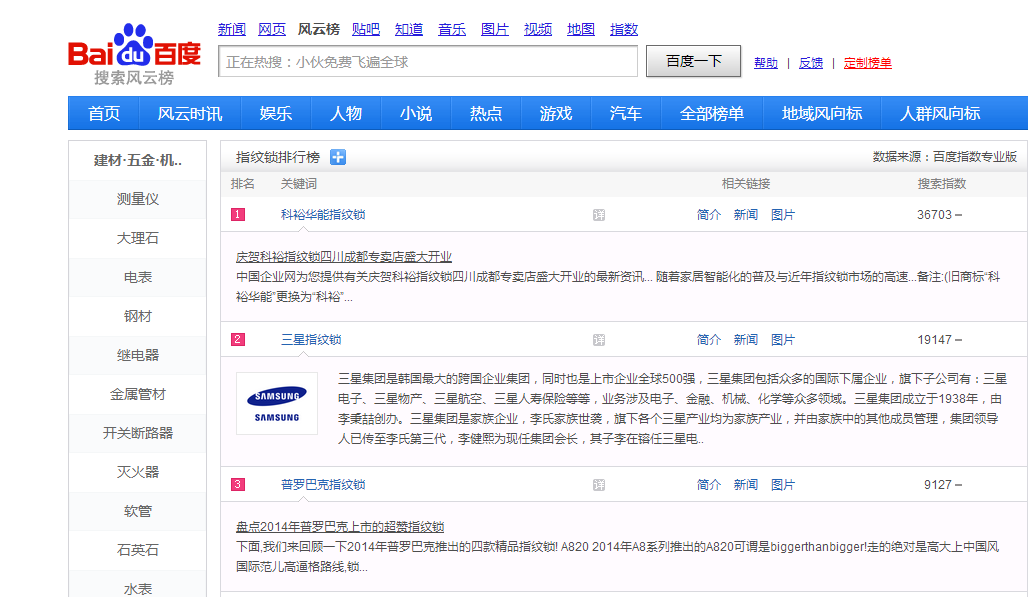
Task: Open the 全部榜单 tab
Action: [x=712, y=113]
